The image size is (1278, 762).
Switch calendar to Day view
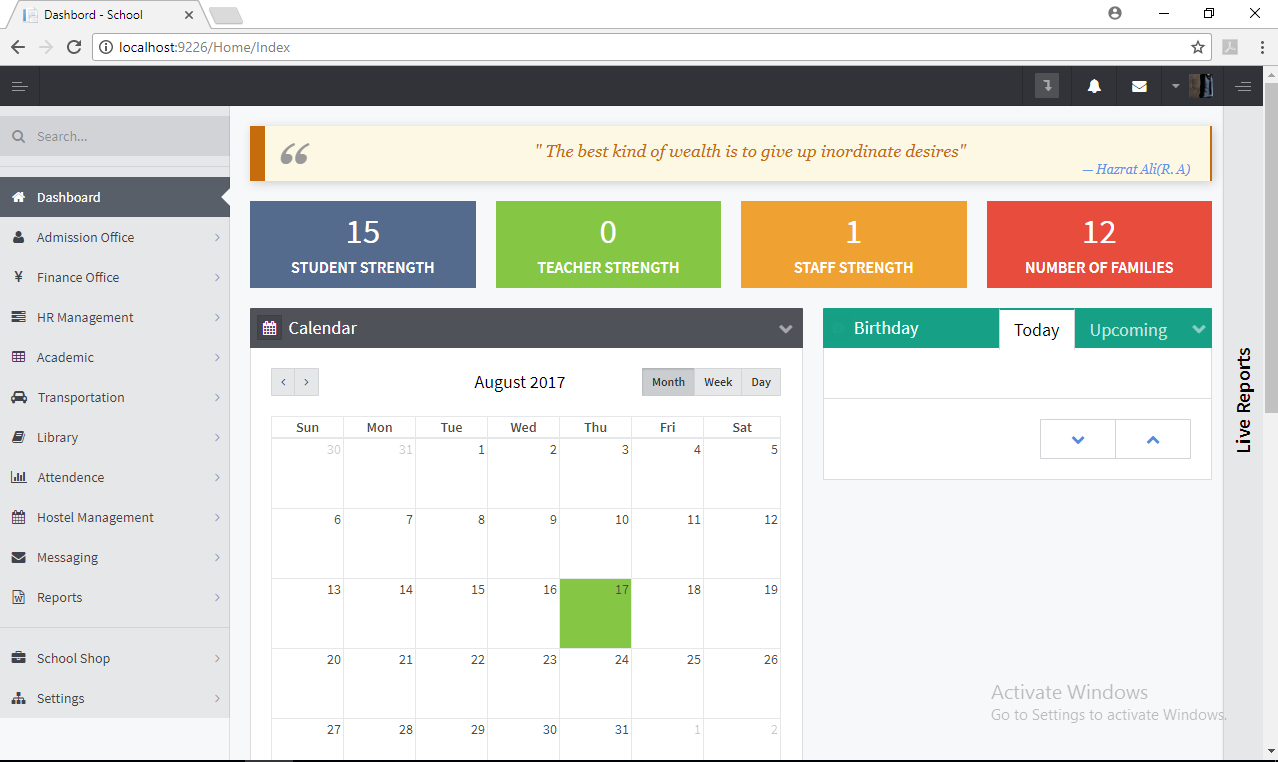[761, 382]
